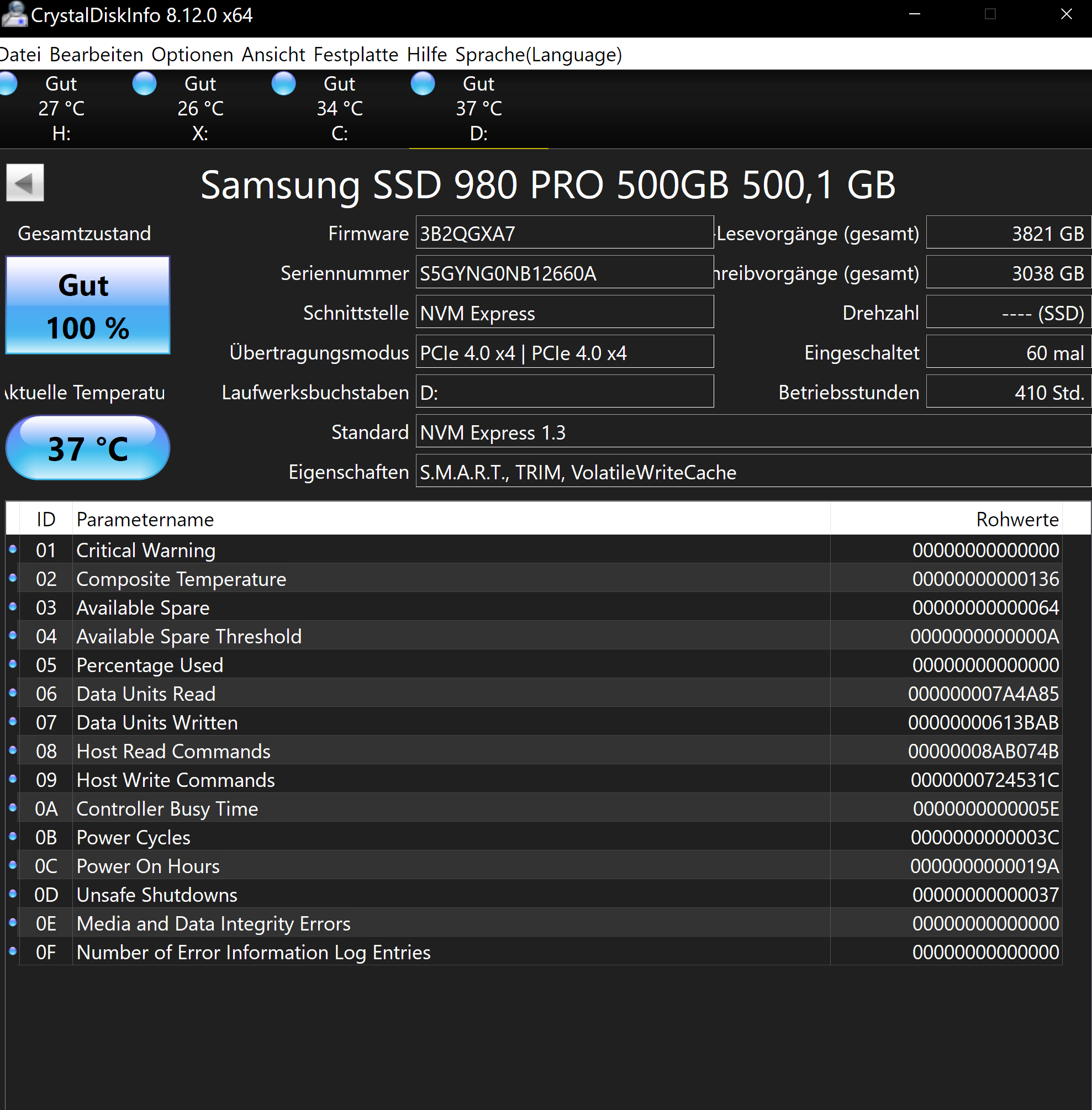This screenshot has height=1110, width=1092.
Task: Click the status dot for Percentage Used row
Action: (x=13, y=664)
